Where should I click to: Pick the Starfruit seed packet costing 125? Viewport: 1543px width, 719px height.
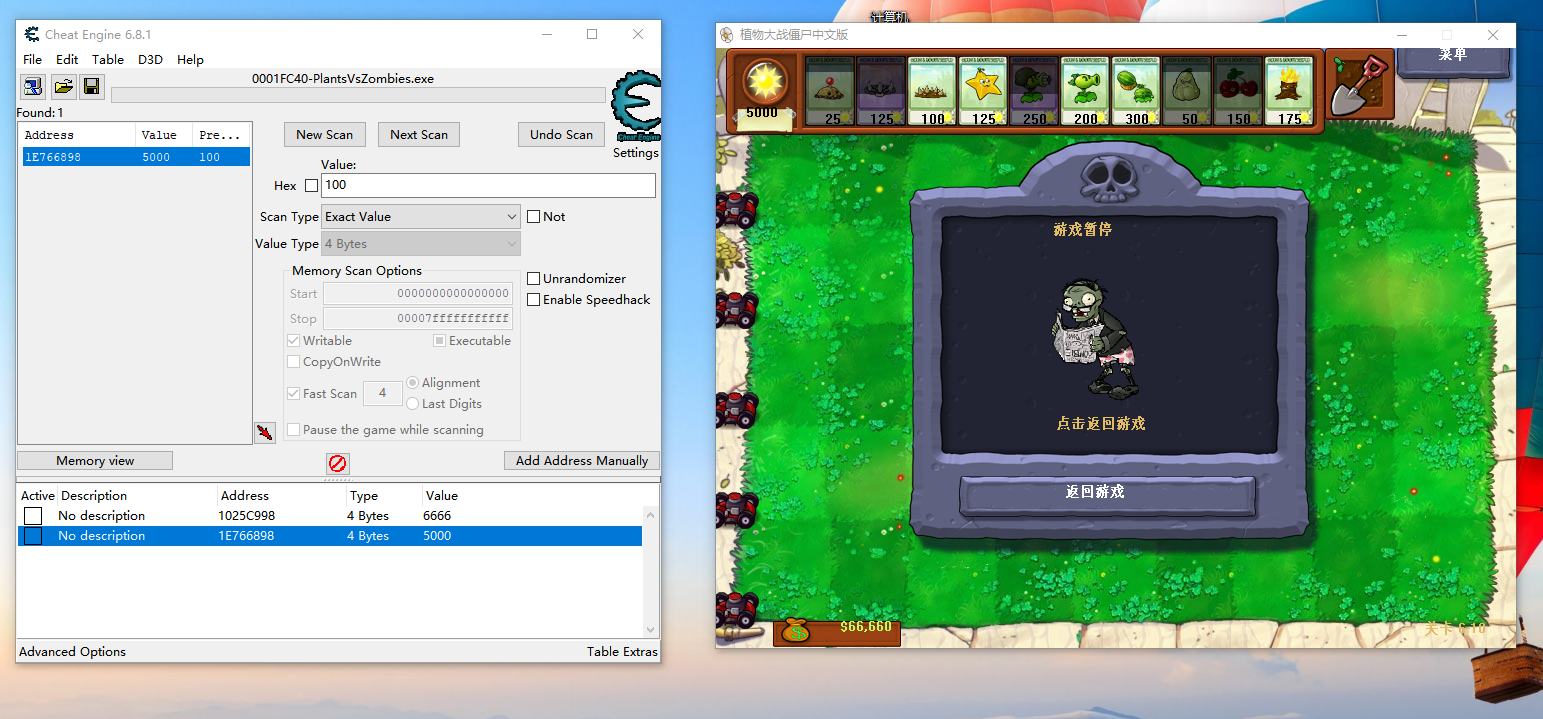point(983,91)
